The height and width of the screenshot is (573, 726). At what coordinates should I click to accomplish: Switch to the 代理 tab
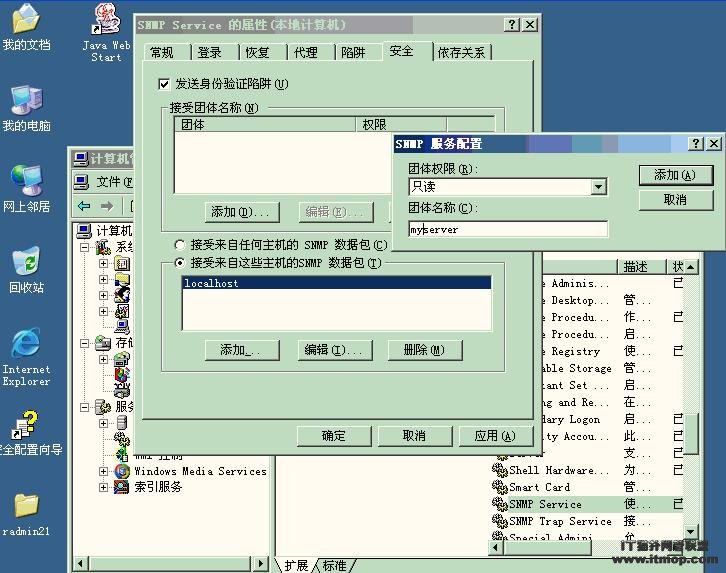(x=306, y=52)
